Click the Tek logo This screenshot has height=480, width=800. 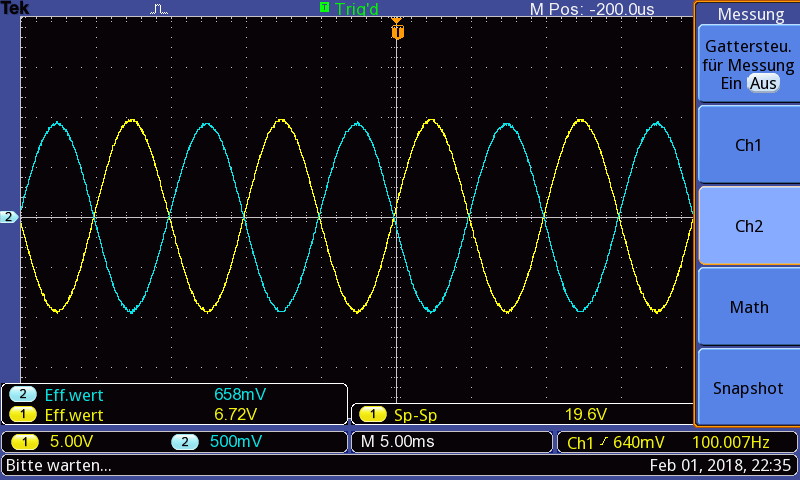[14, 8]
